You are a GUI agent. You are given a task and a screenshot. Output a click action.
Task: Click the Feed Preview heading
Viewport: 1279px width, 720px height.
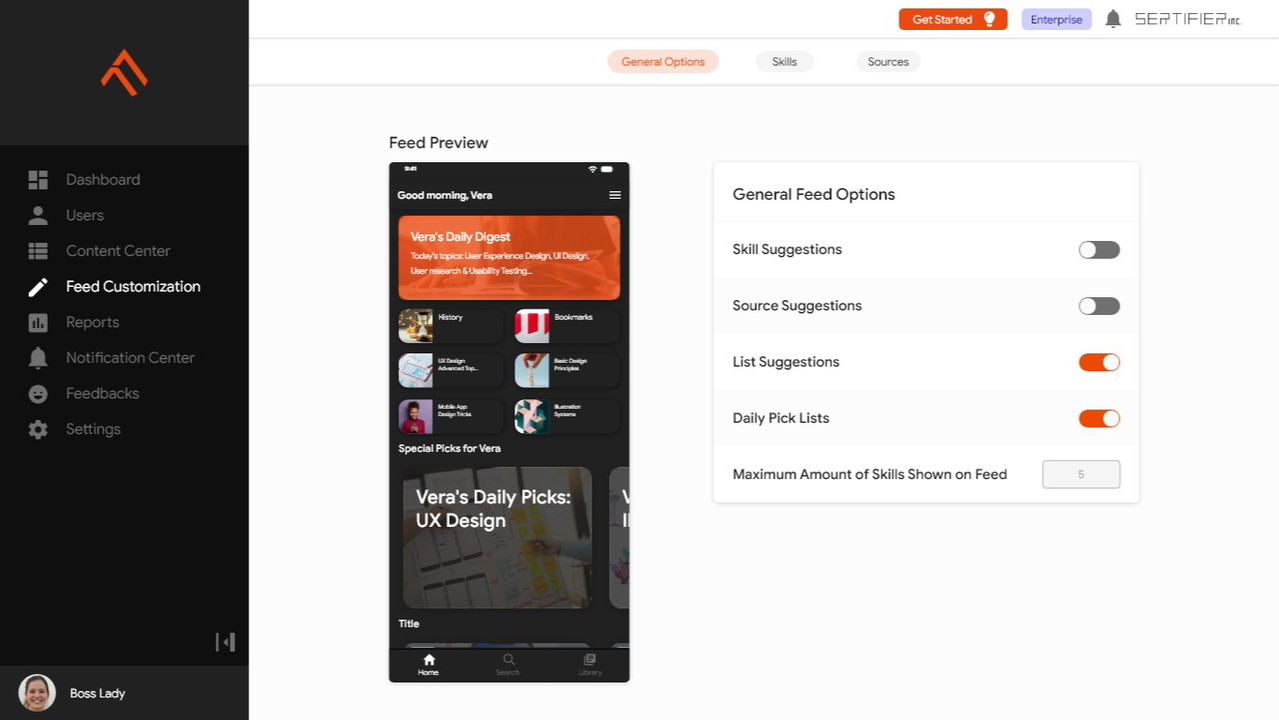point(438,143)
